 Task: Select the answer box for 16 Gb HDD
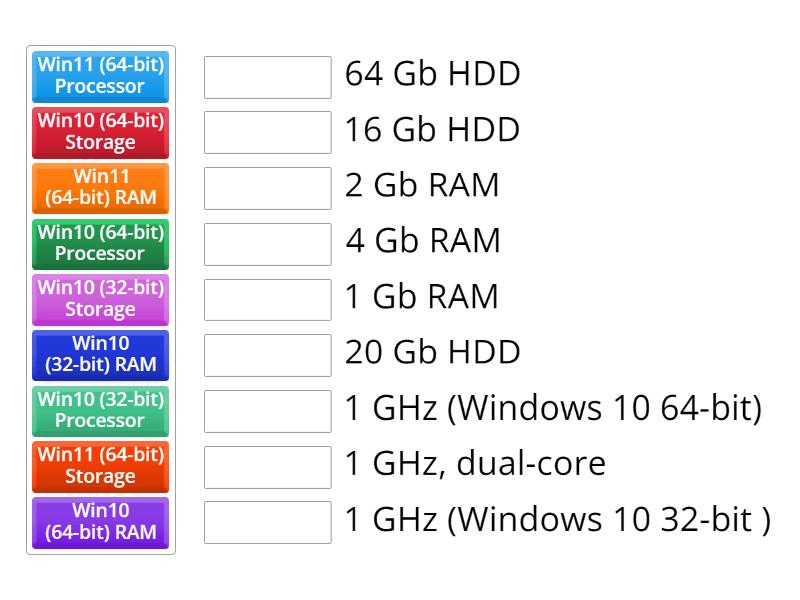267,132
